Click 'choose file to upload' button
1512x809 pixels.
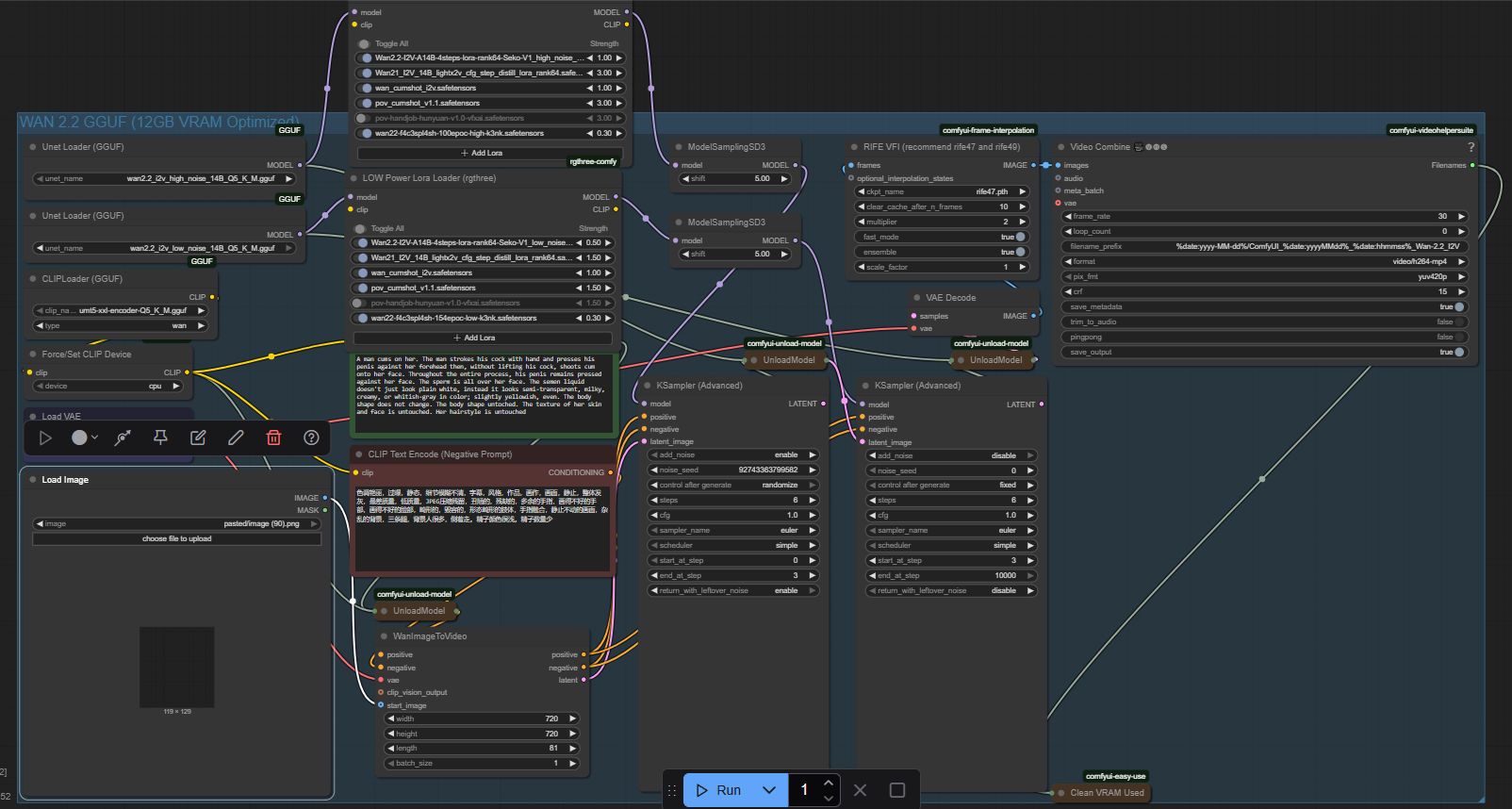176,539
